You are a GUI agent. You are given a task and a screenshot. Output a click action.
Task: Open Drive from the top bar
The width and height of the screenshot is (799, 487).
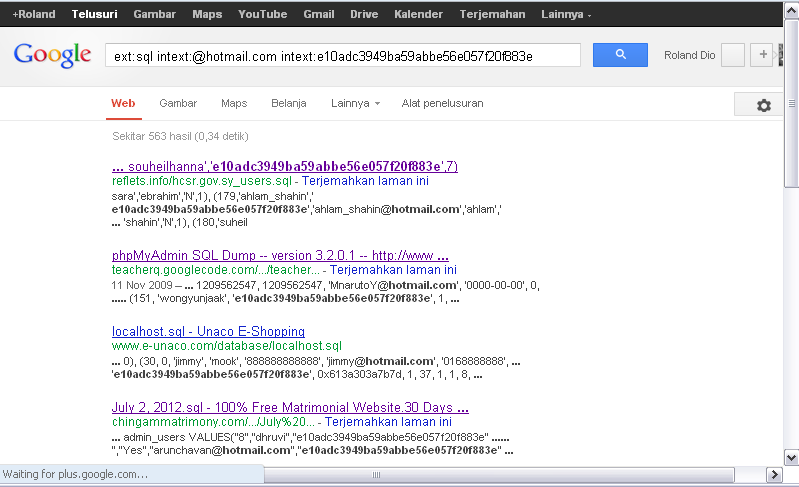click(x=364, y=14)
